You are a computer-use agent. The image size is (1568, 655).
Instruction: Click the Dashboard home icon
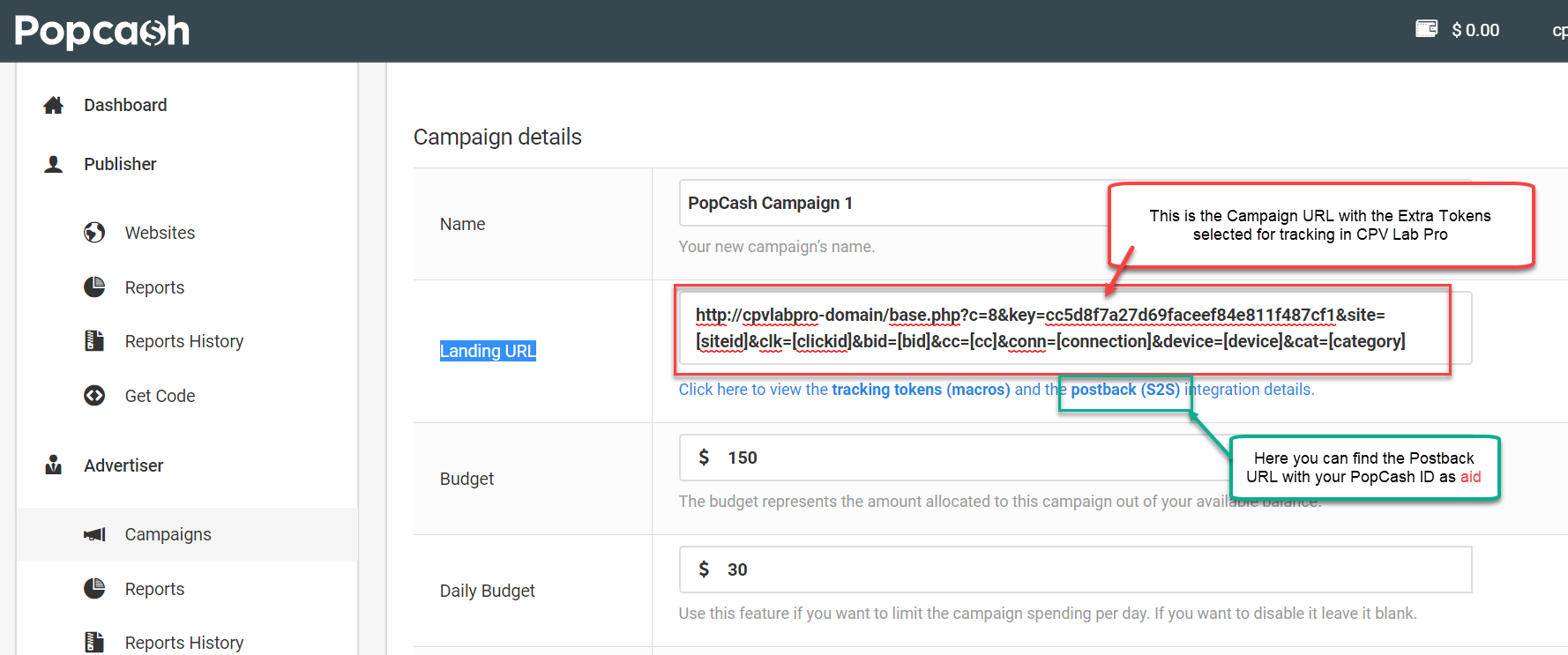coord(54,105)
